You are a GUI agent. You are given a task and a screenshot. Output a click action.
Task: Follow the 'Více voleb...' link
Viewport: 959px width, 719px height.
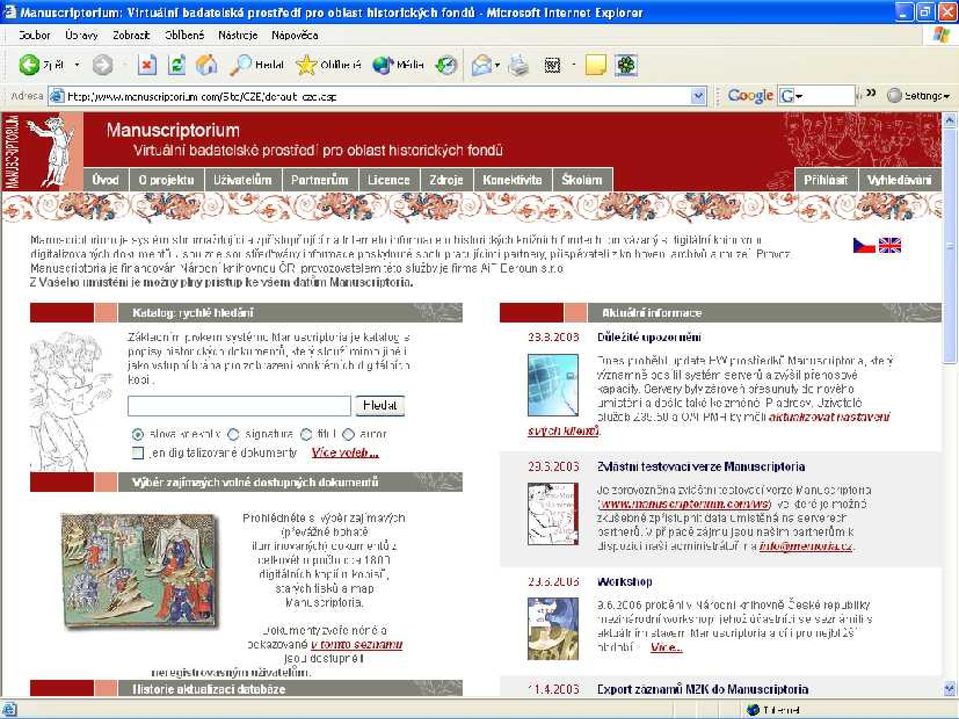click(345, 453)
